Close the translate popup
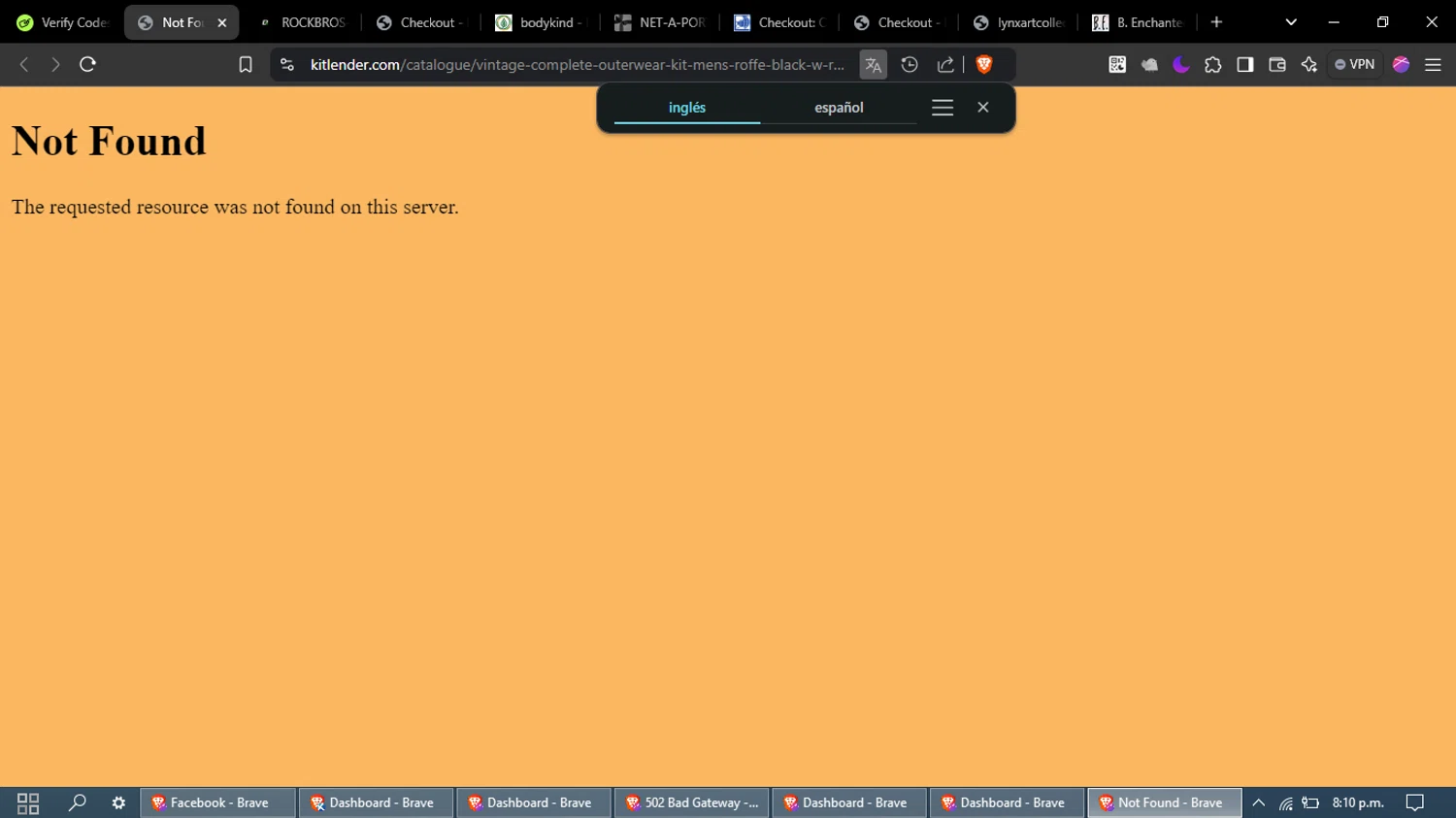 tap(983, 108)
